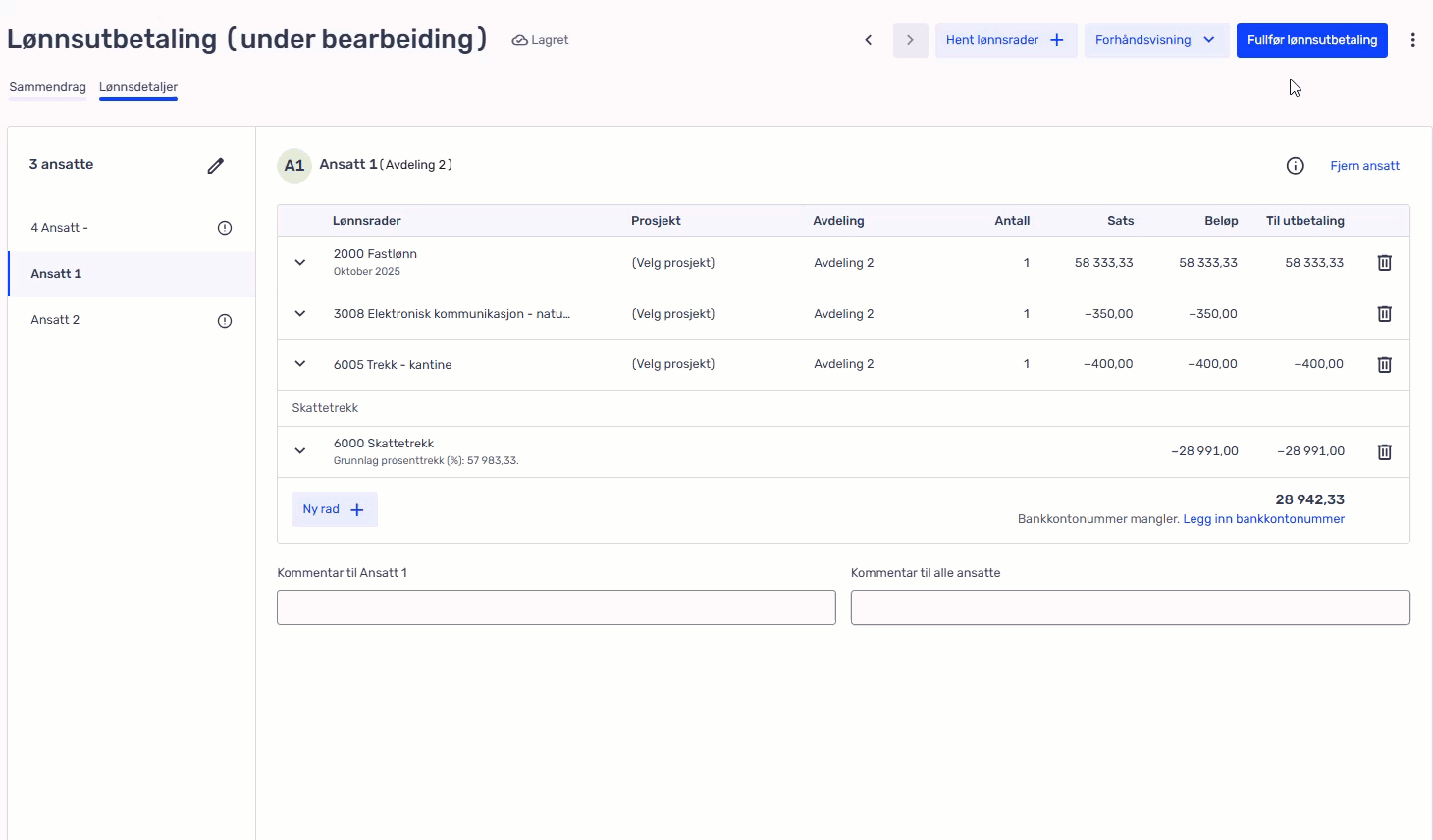Image resolution: width=1433 pixels, height=840 pixels.
Task: Click trash icon for 3008 Elektronisk kommunikasjon row
Action: click(x=1384, y=314)
